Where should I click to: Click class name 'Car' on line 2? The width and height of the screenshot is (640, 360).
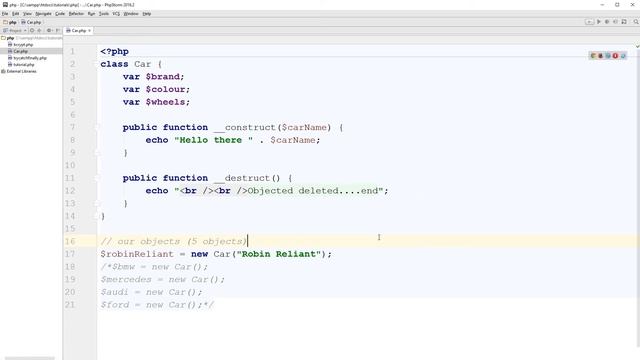click(142, 64)
